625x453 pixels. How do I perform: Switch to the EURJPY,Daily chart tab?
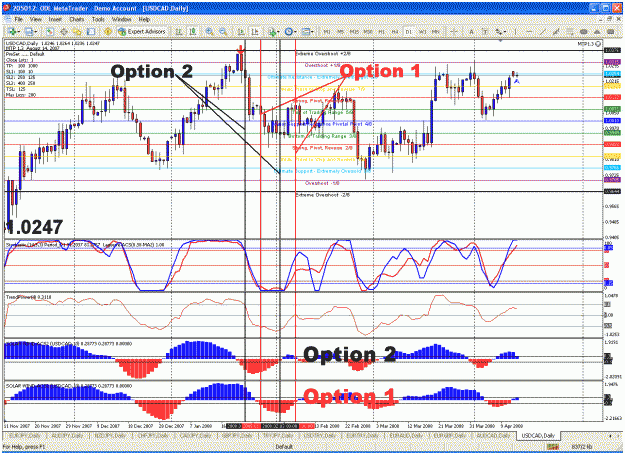[24, 436]
